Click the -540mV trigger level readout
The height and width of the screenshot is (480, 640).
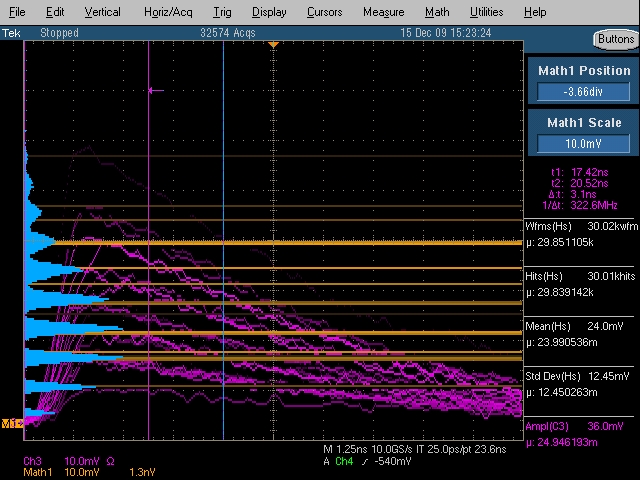393,461
